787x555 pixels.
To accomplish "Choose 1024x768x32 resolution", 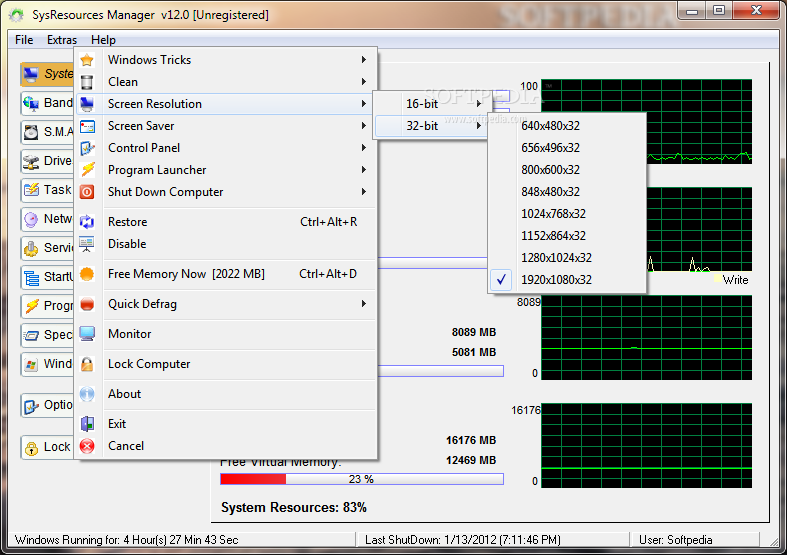I will 567,214.
